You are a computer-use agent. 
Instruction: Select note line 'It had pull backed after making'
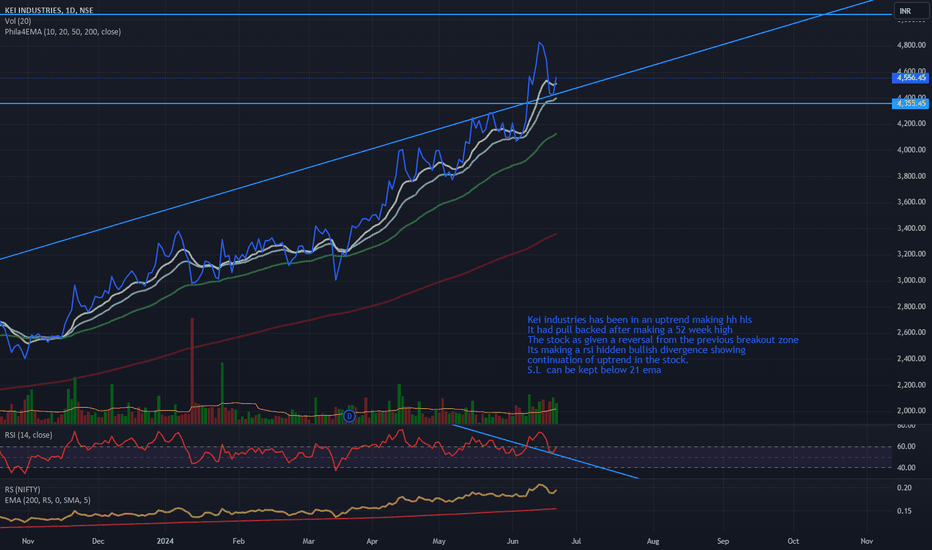[630, 330]
